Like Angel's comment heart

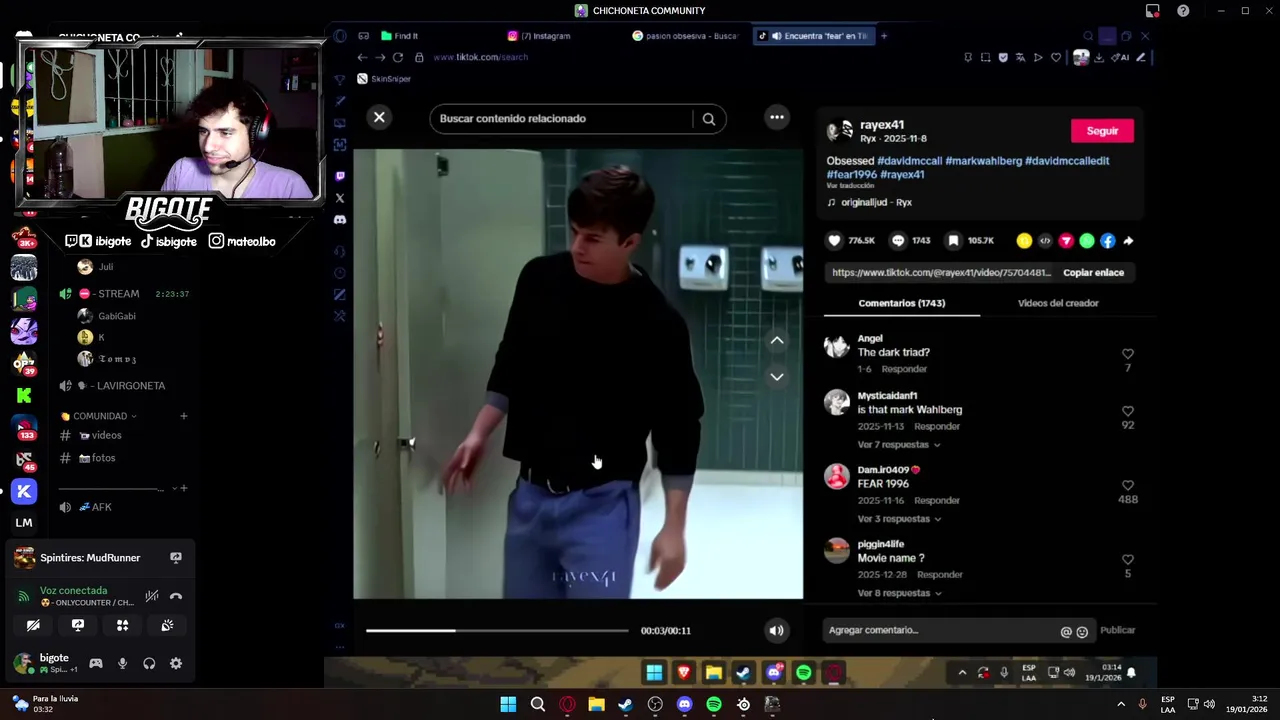pyautogui.click(x=1128, y=354)
